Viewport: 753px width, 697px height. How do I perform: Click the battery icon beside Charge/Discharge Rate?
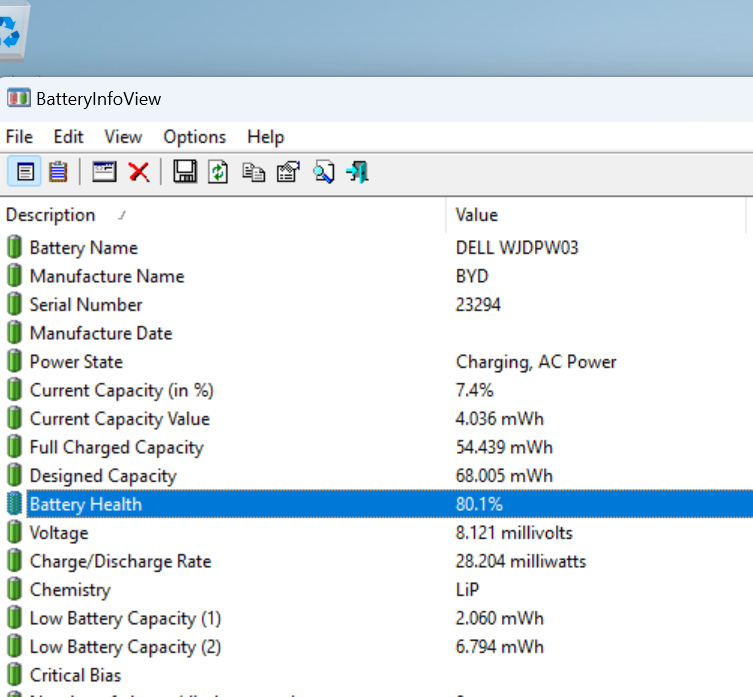point(14,561)
